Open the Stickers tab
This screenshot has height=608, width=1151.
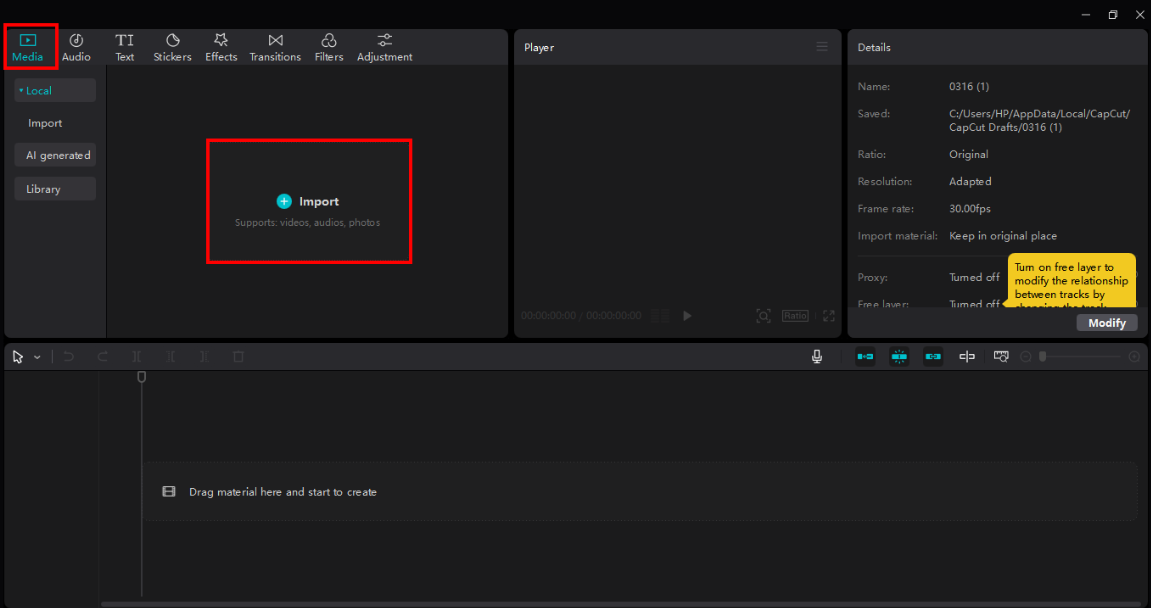[173, 47]
